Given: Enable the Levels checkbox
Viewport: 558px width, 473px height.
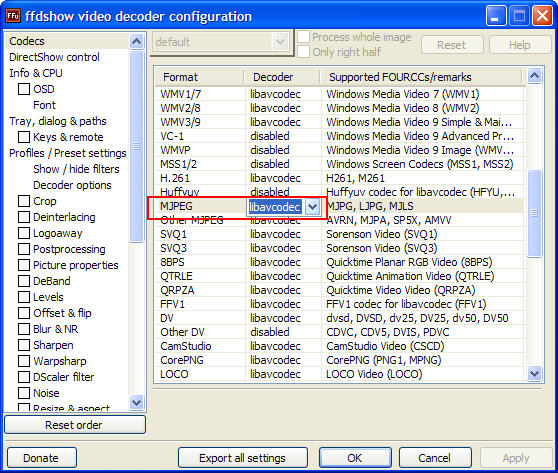Looking at the screenshot, I should click(x=24, y=297).
